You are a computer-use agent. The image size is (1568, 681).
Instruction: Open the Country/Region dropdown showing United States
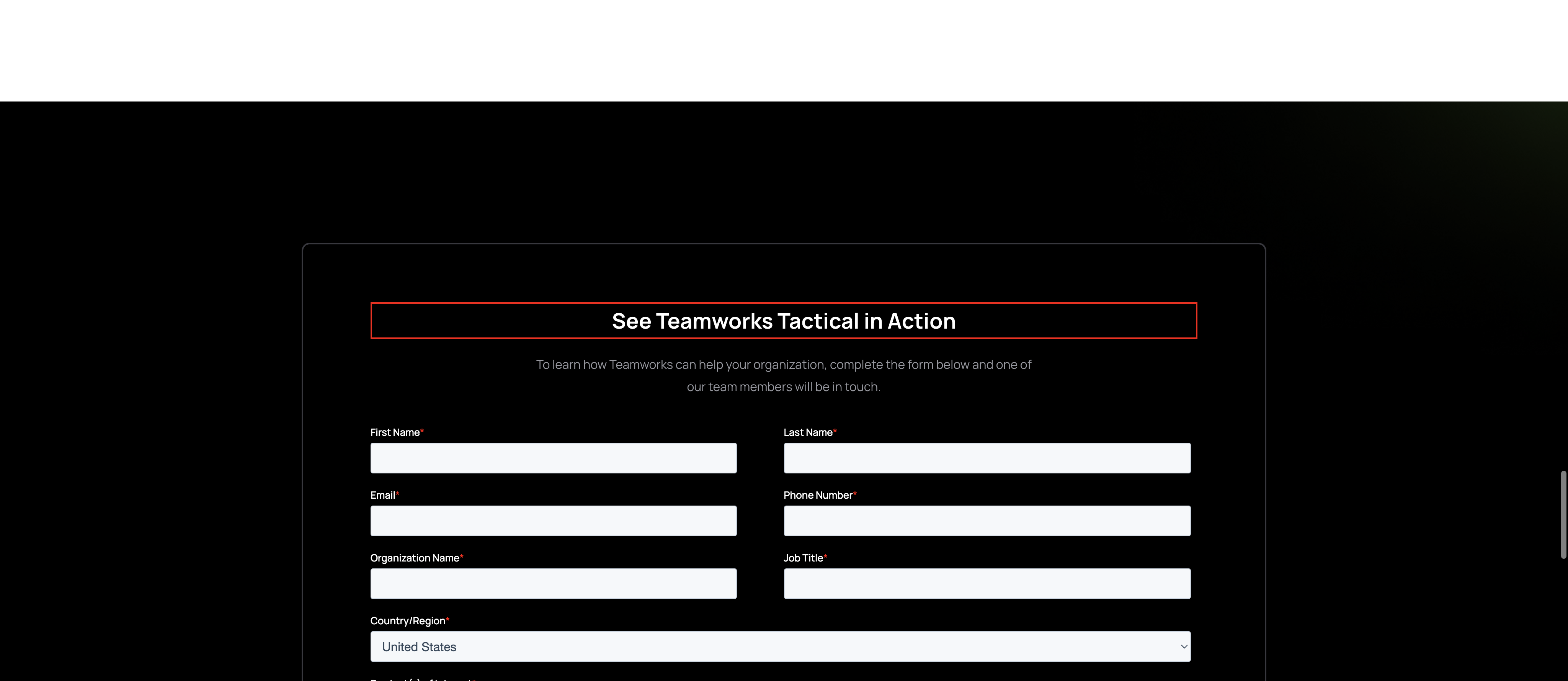pyautogui.click(x=779, y=646)
